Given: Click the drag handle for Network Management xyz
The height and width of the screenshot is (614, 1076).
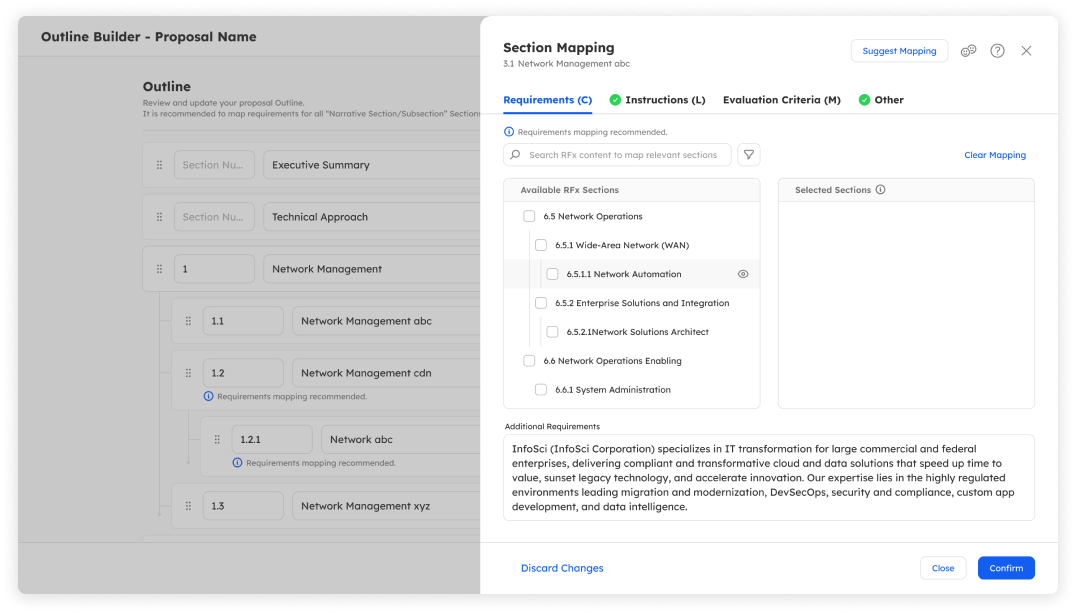Looking at the screenshot, I should pos(188,506).
